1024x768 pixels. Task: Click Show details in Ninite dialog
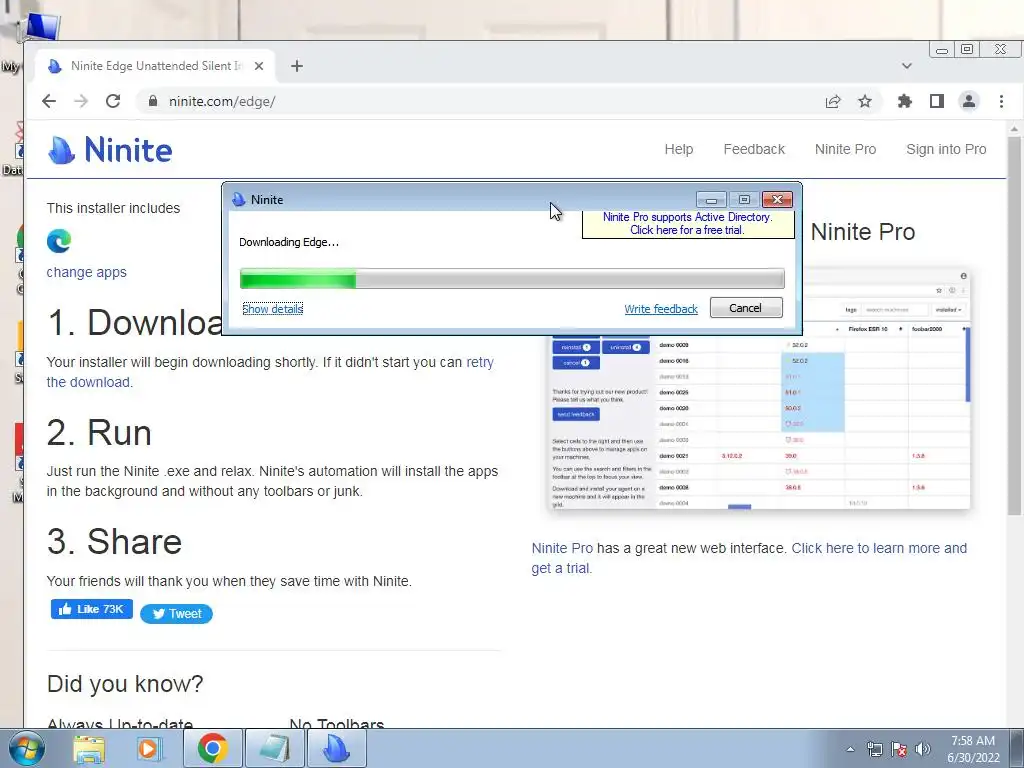tap(272, 309)
